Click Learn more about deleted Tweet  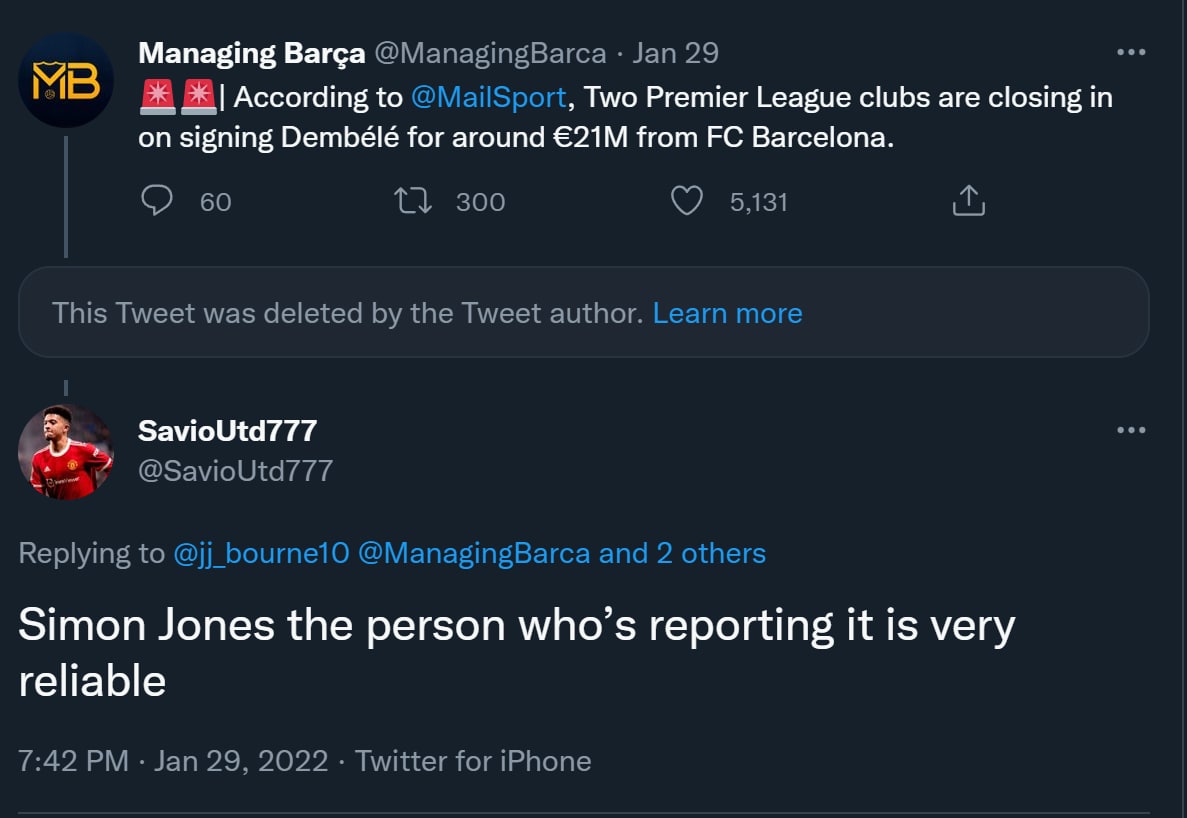(727, 313)
